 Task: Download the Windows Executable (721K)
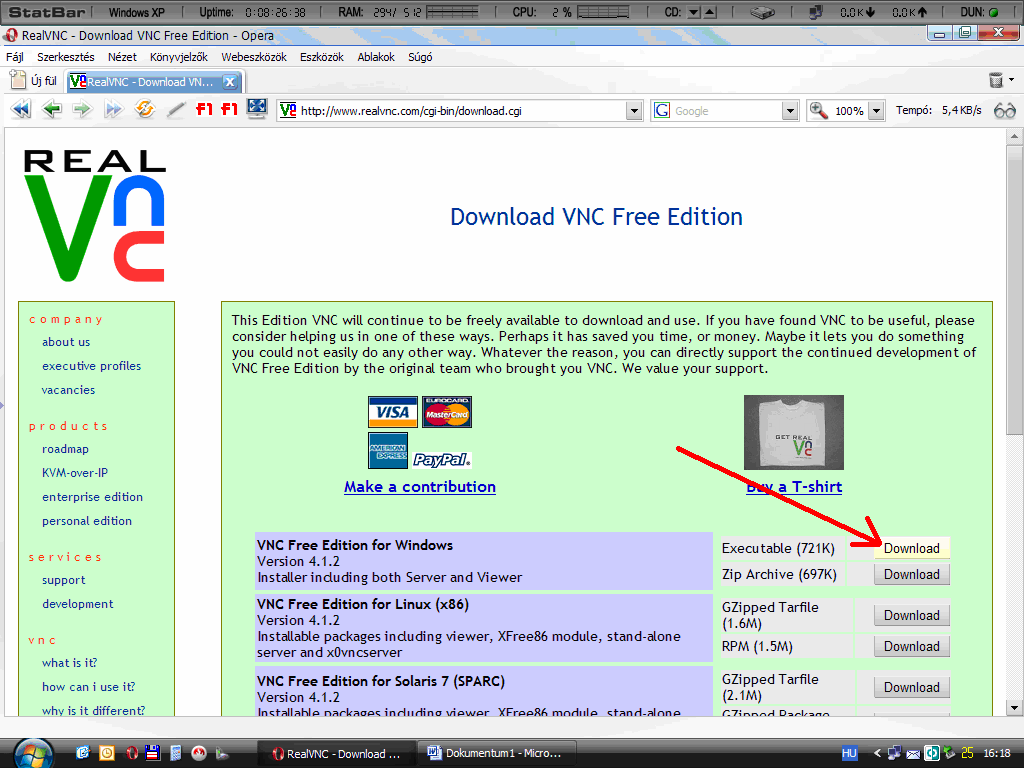click(x=912, y=549)
